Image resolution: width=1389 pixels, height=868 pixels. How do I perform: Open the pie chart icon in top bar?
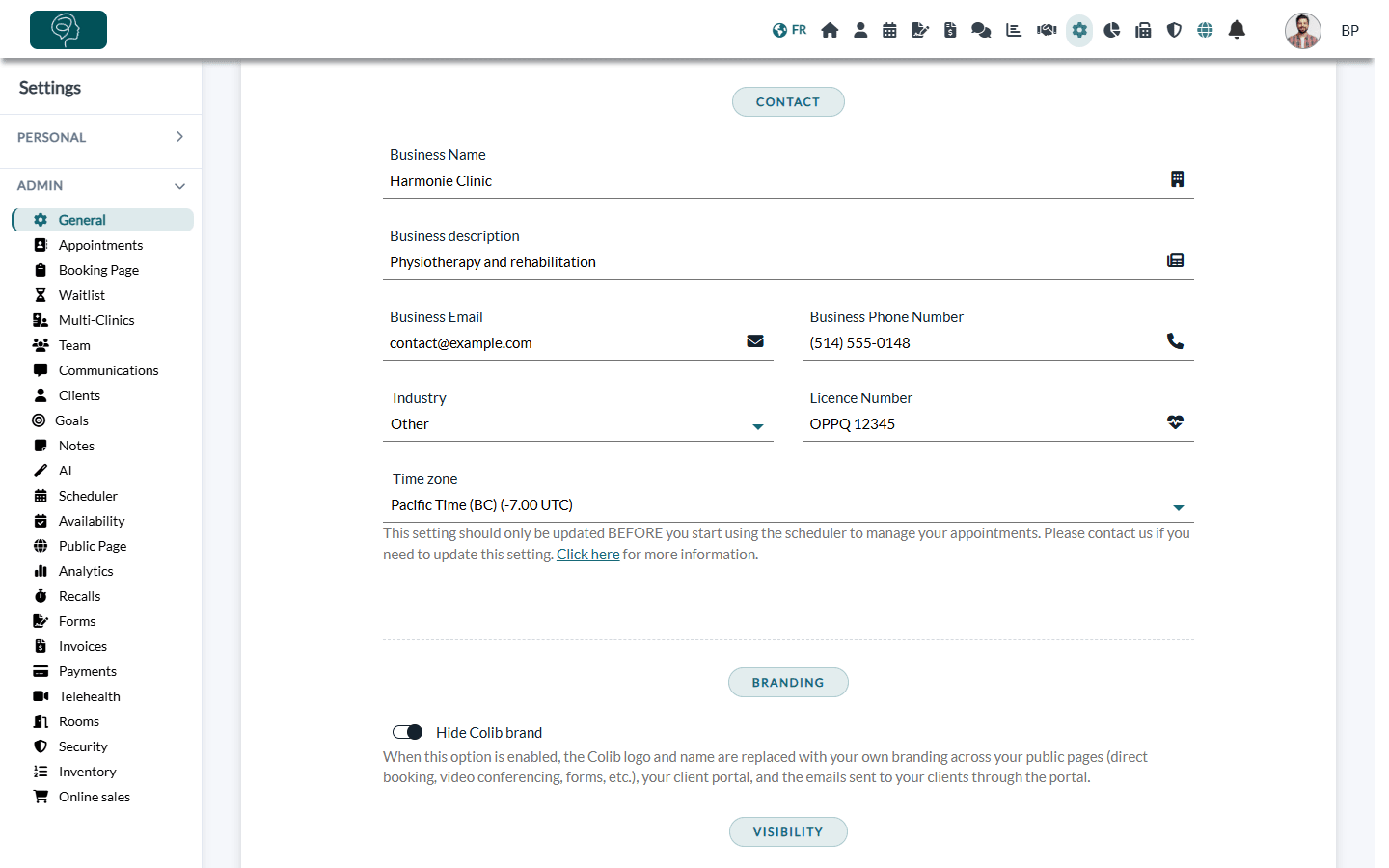click(1112, 30)
